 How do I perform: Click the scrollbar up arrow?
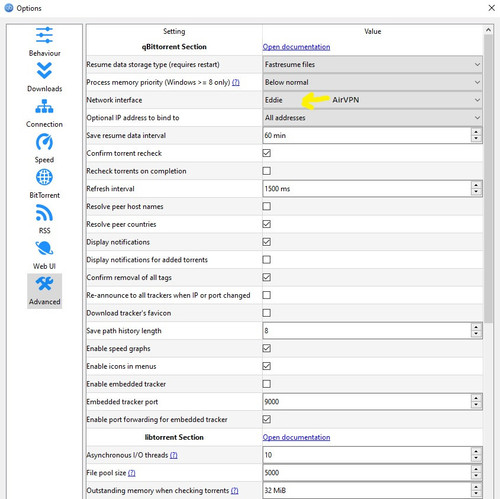point(488,30)
